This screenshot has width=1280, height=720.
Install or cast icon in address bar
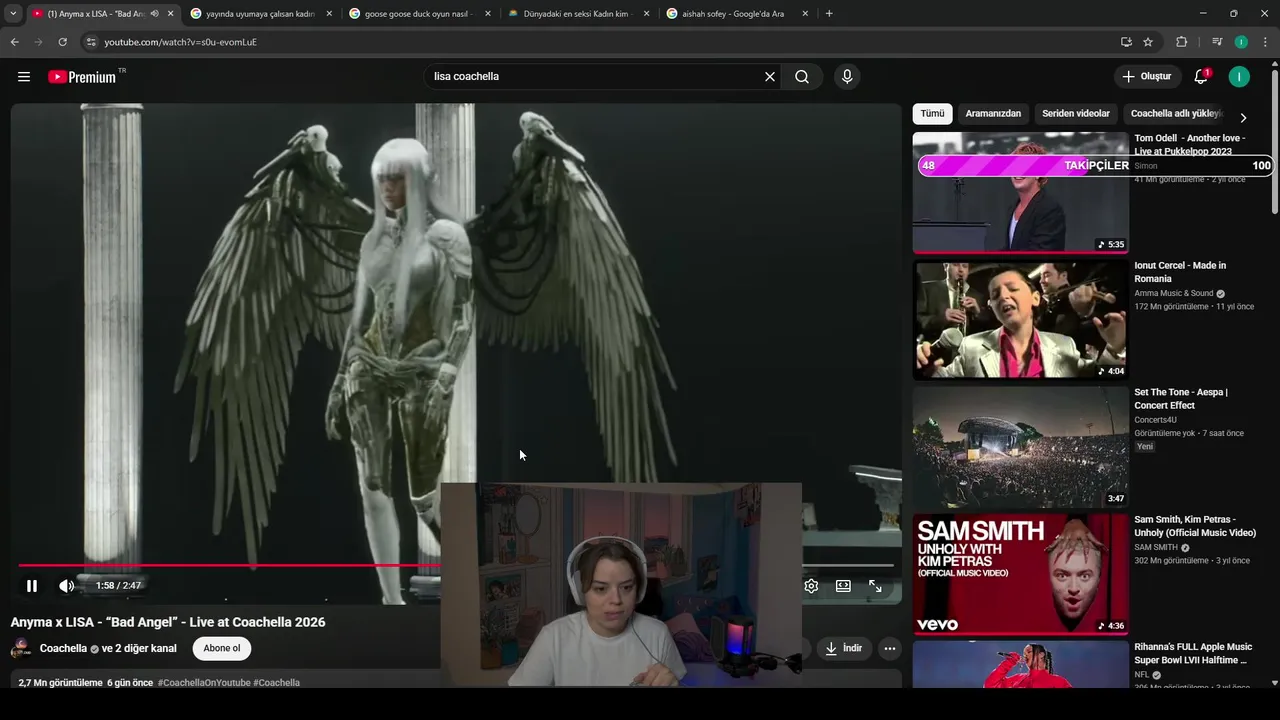tap(1126, 42)
